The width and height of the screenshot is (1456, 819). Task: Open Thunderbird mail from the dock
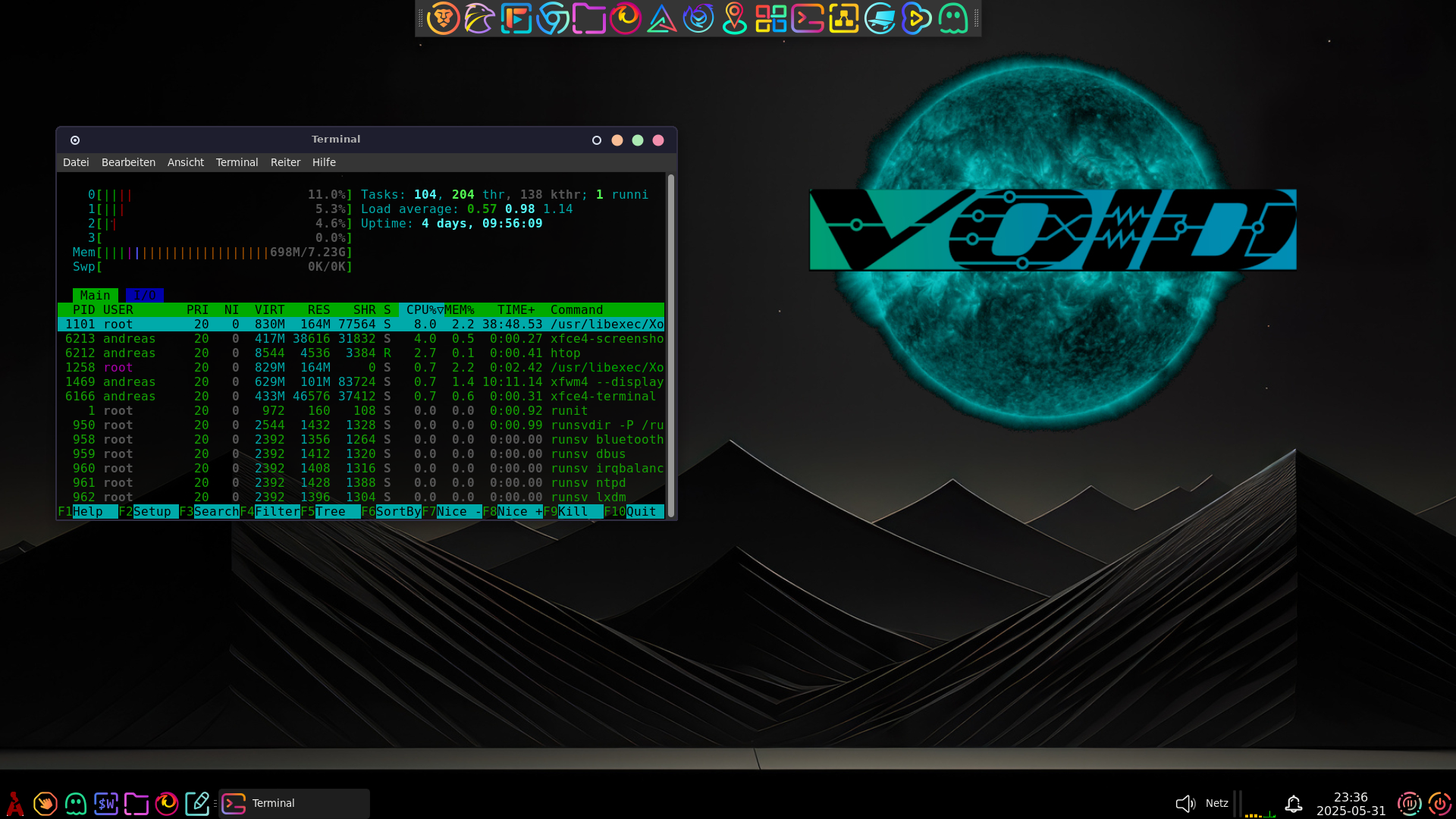click(698, 18)
